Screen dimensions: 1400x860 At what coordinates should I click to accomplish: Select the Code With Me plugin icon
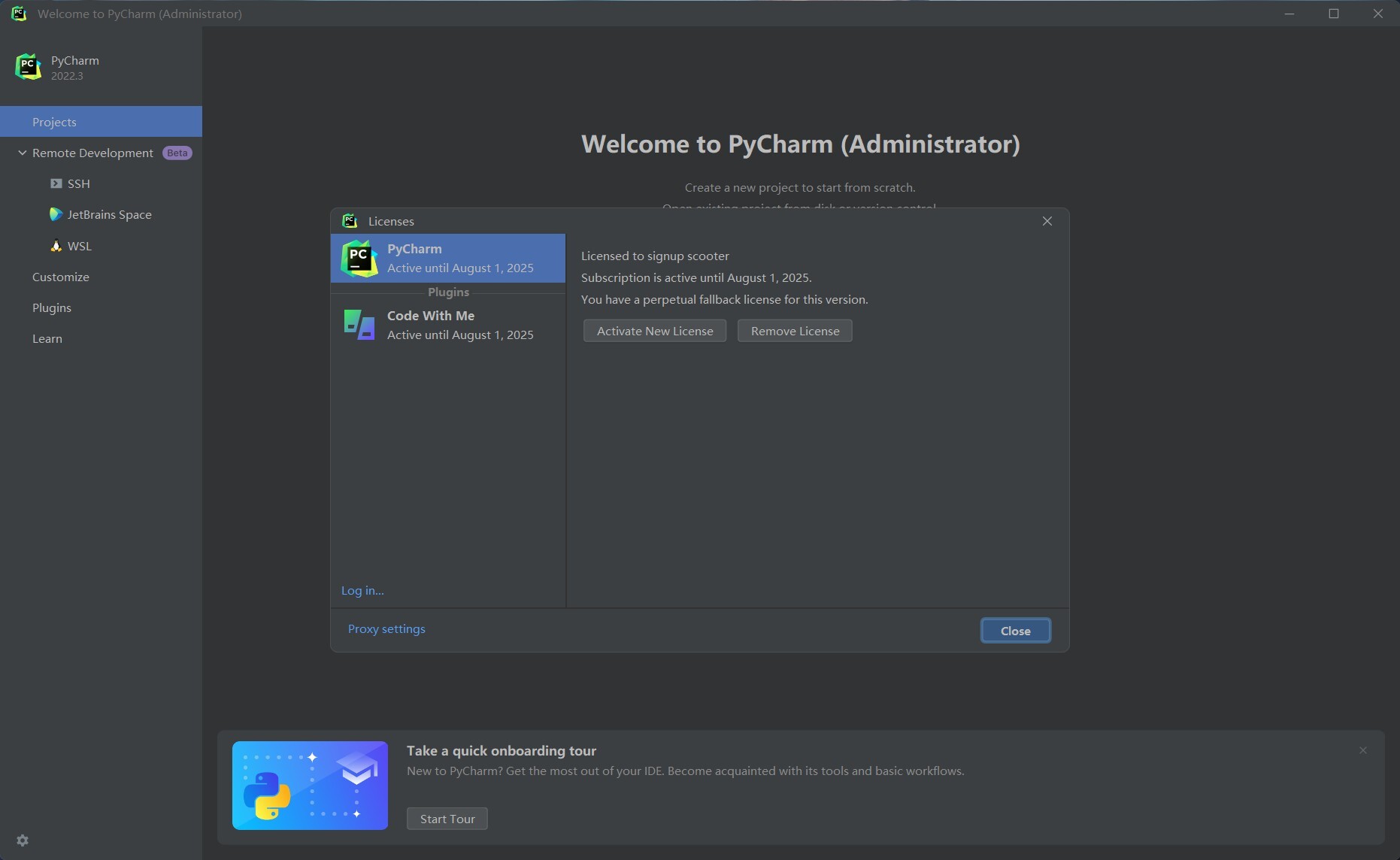click(x=359, y=325)
